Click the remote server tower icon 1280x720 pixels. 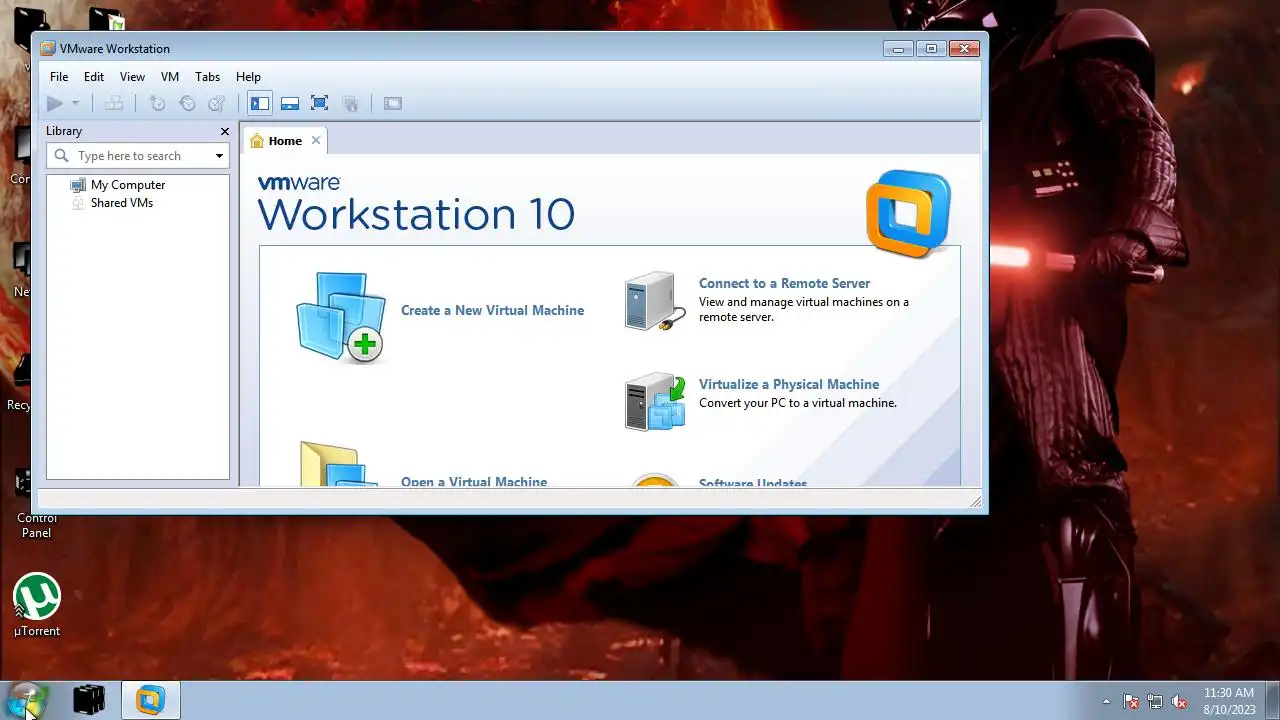[x=655, y=300]
